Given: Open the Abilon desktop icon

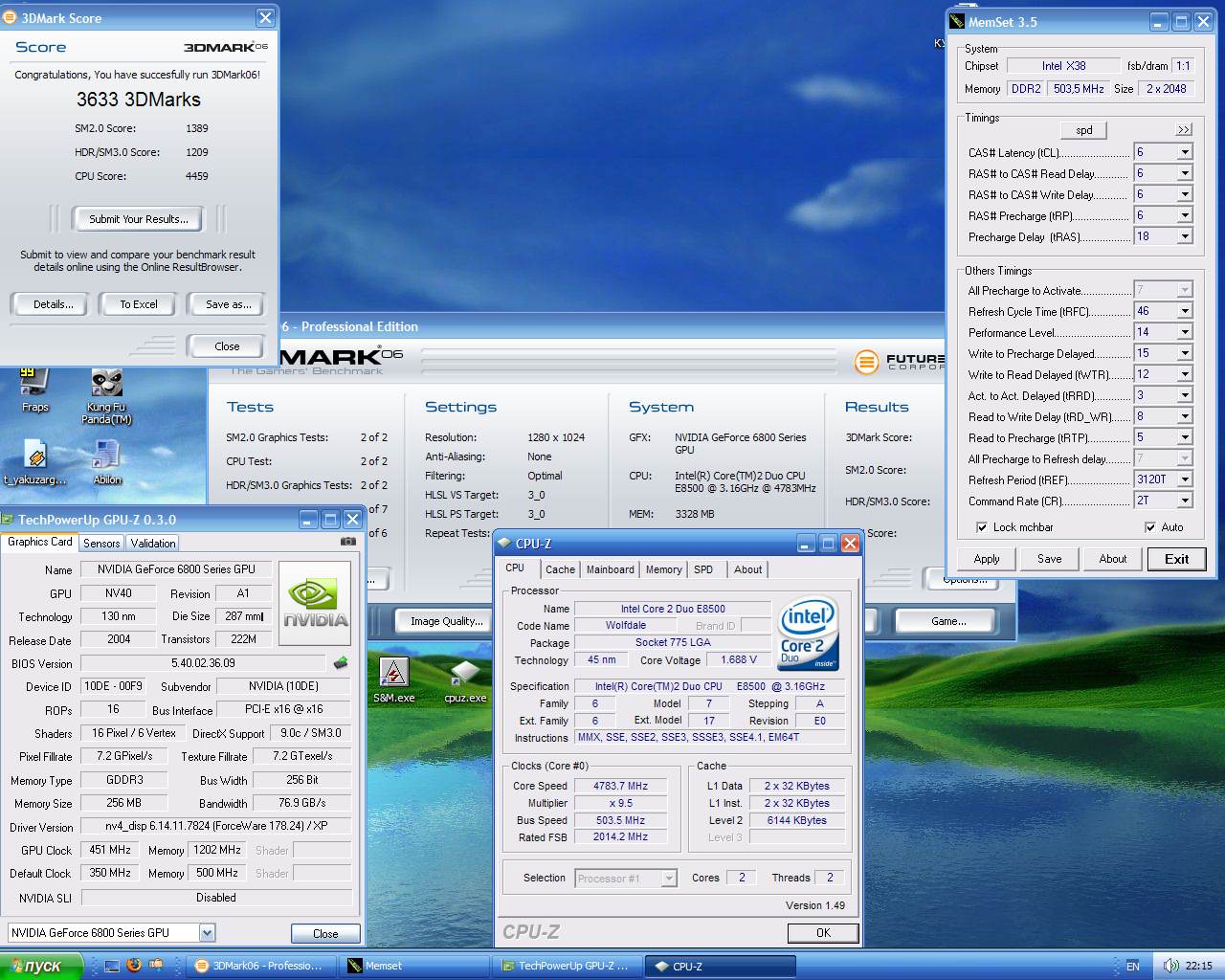Looking at the screenshot, I should tap(106, 455).
